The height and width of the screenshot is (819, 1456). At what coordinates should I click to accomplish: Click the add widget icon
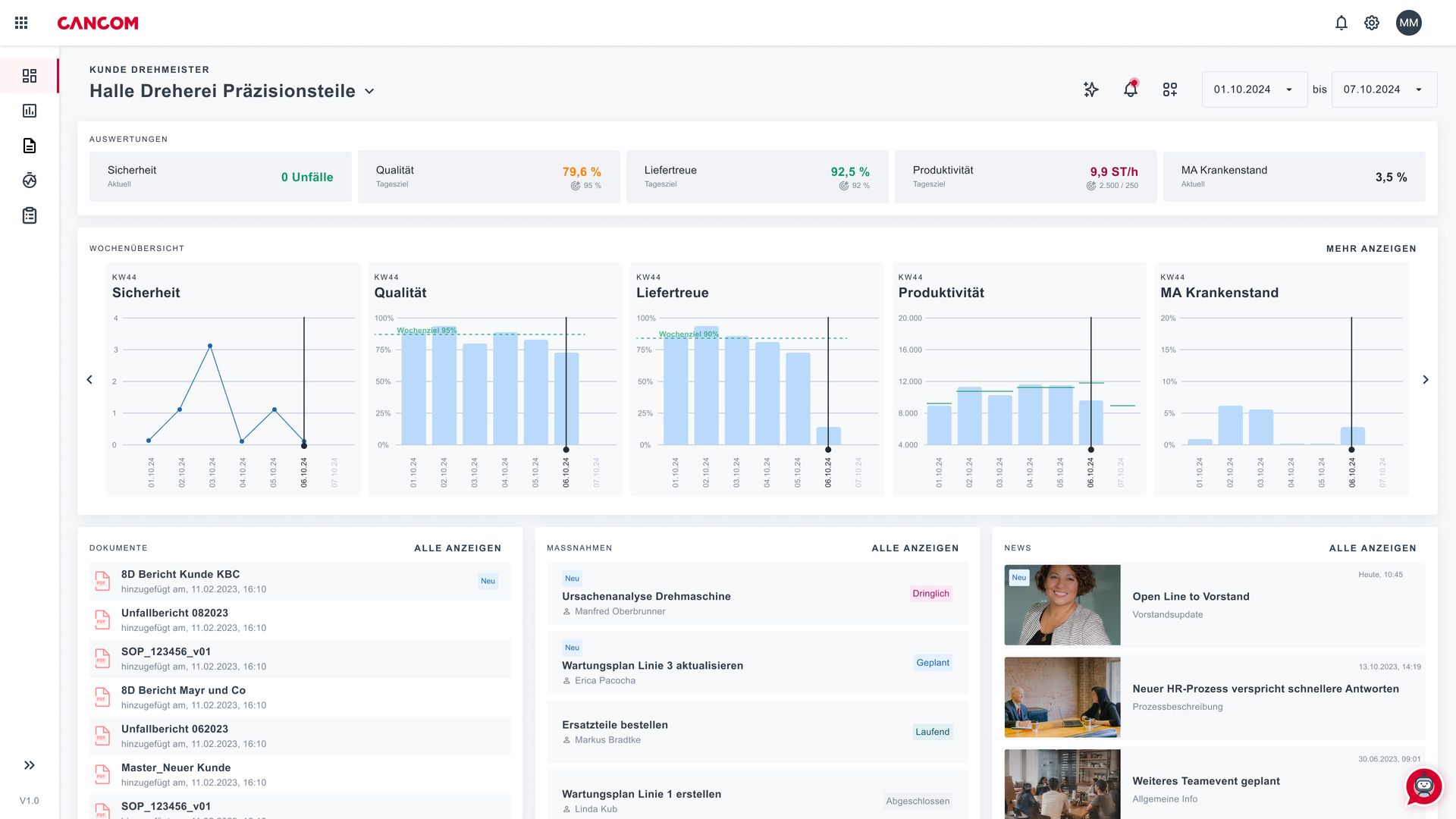point(1169,89)
